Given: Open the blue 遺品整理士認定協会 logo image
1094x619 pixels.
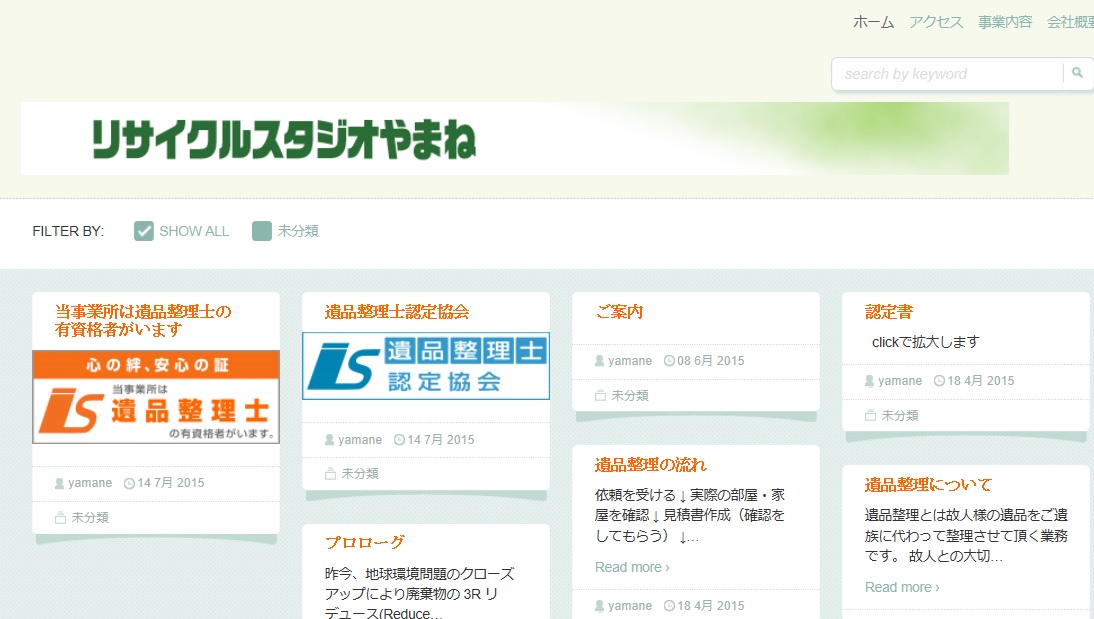Looking at the screenshot, I should 426,365.
